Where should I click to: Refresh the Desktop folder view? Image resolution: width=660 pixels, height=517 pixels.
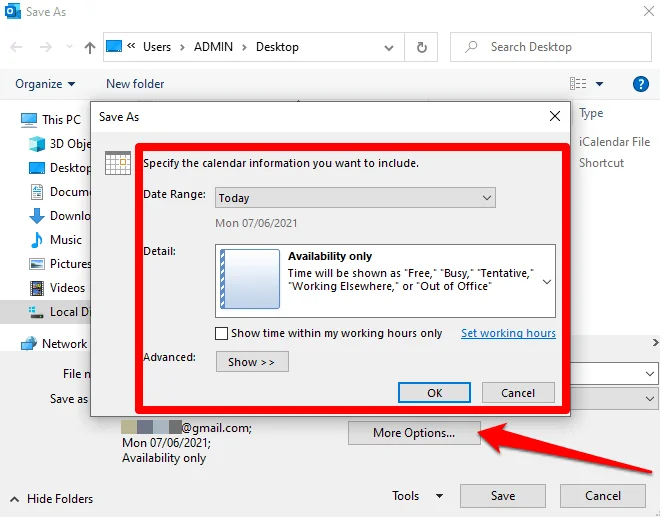pyautogui.click(x=421, y=47)
